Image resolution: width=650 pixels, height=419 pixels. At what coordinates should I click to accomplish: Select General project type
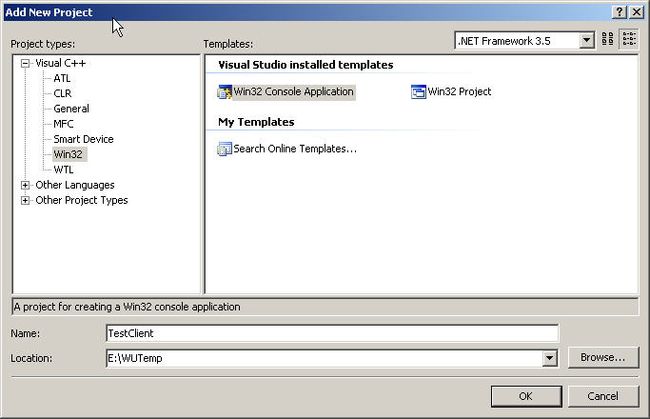(71, 109)
